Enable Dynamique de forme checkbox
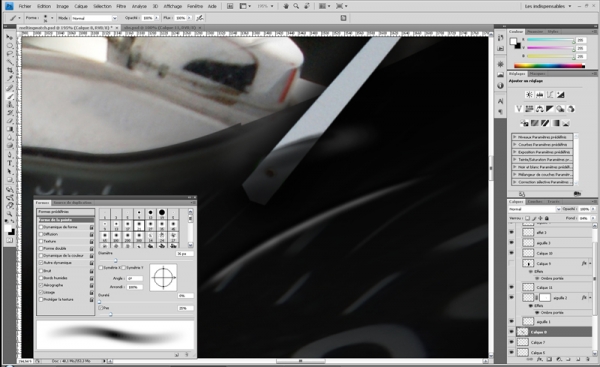Screen dimensions: 600x367 (x=41, y=227)
